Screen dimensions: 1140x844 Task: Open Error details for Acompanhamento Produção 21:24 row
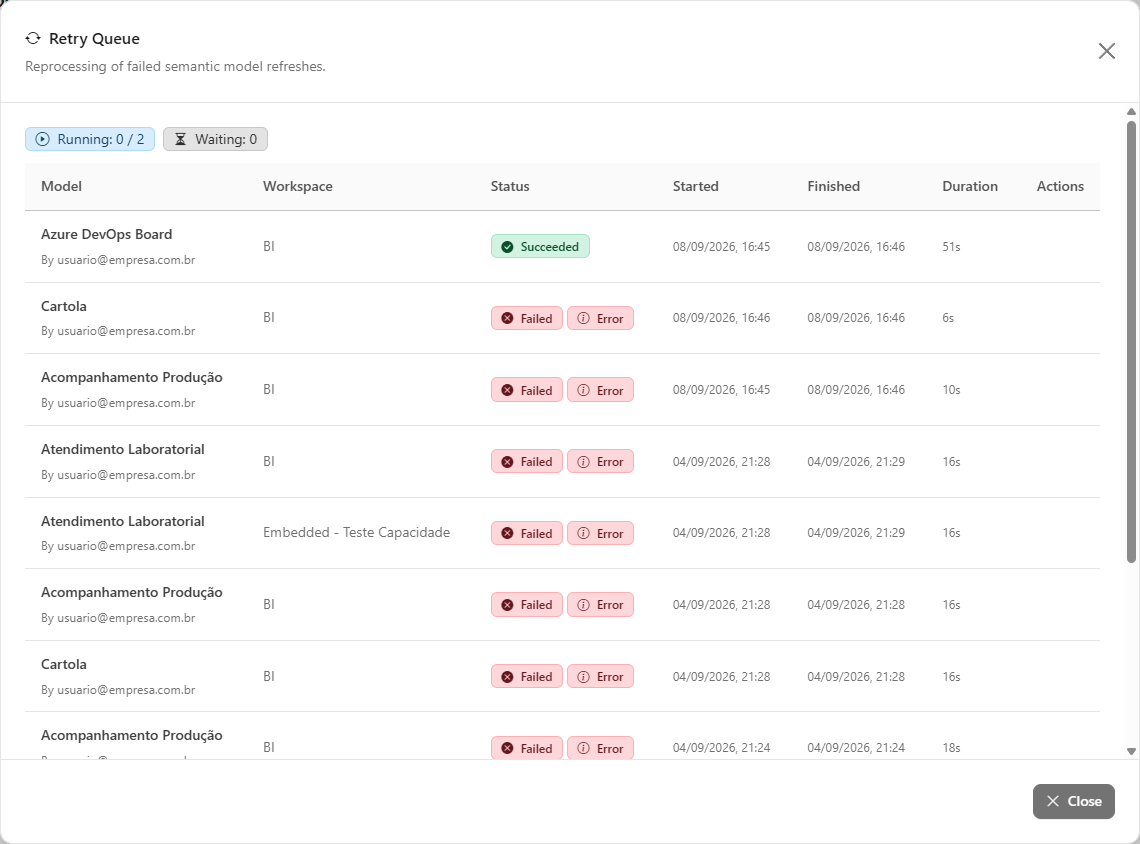[601, 748]
